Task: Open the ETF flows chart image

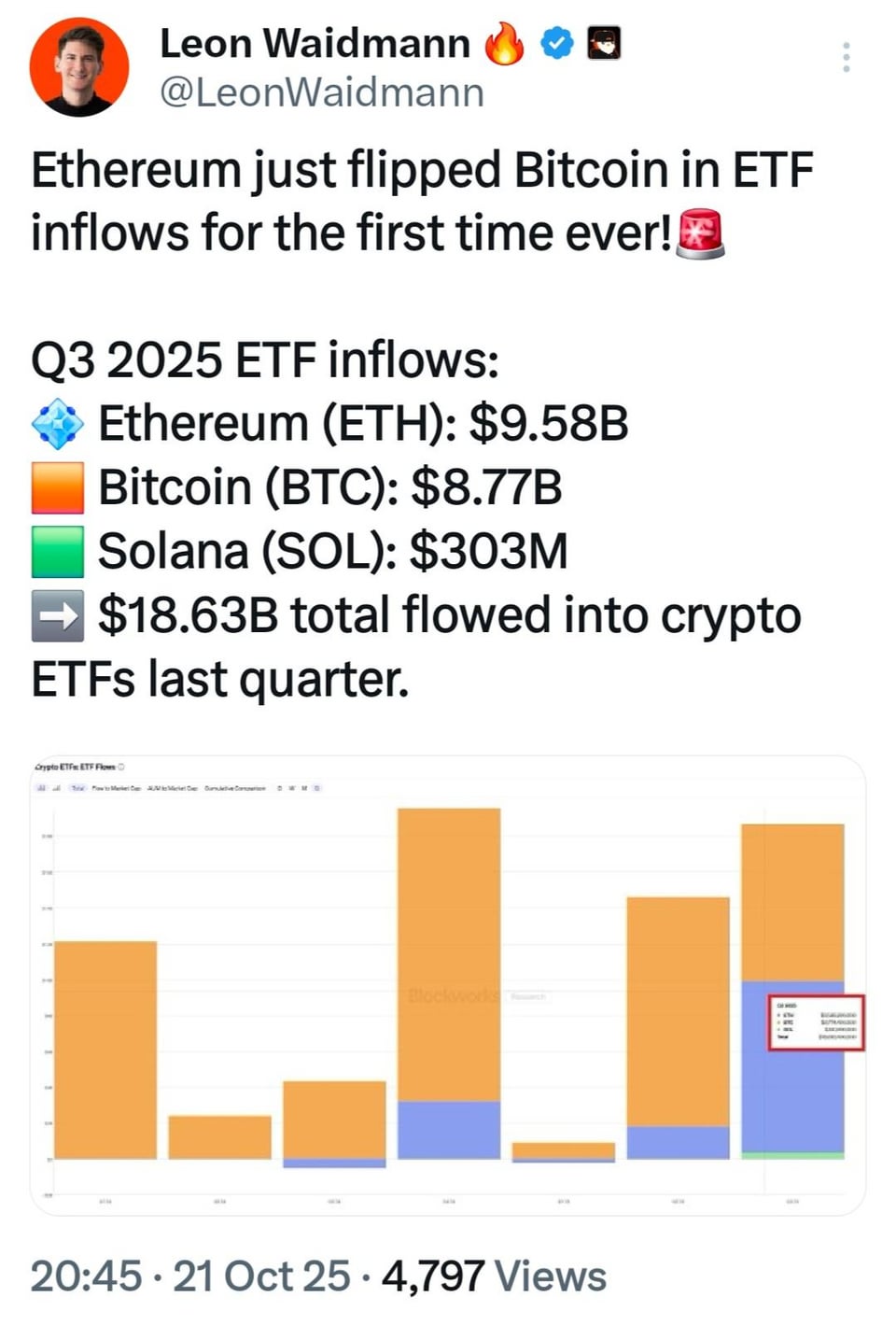Action: pos(448,985)
